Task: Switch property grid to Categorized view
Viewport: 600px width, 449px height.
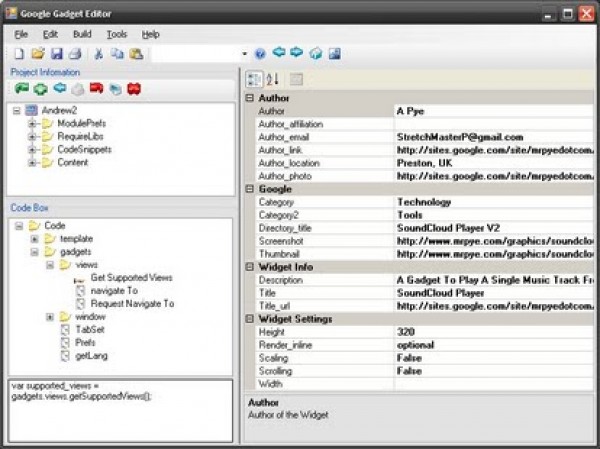Action: pos(254,79)
